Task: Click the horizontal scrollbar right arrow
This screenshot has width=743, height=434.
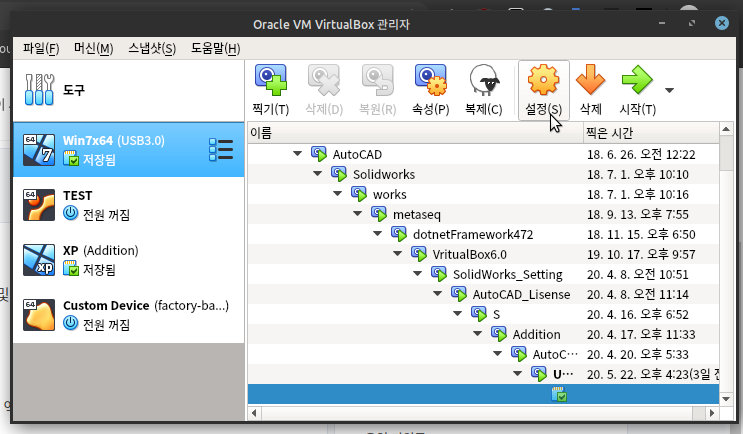Action: pos(712,413)
